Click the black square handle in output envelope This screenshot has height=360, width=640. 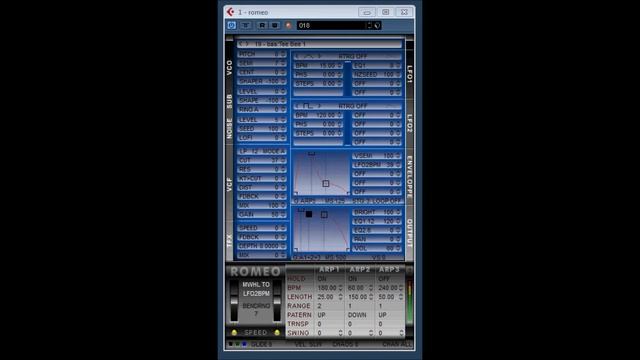pos(309,214)
